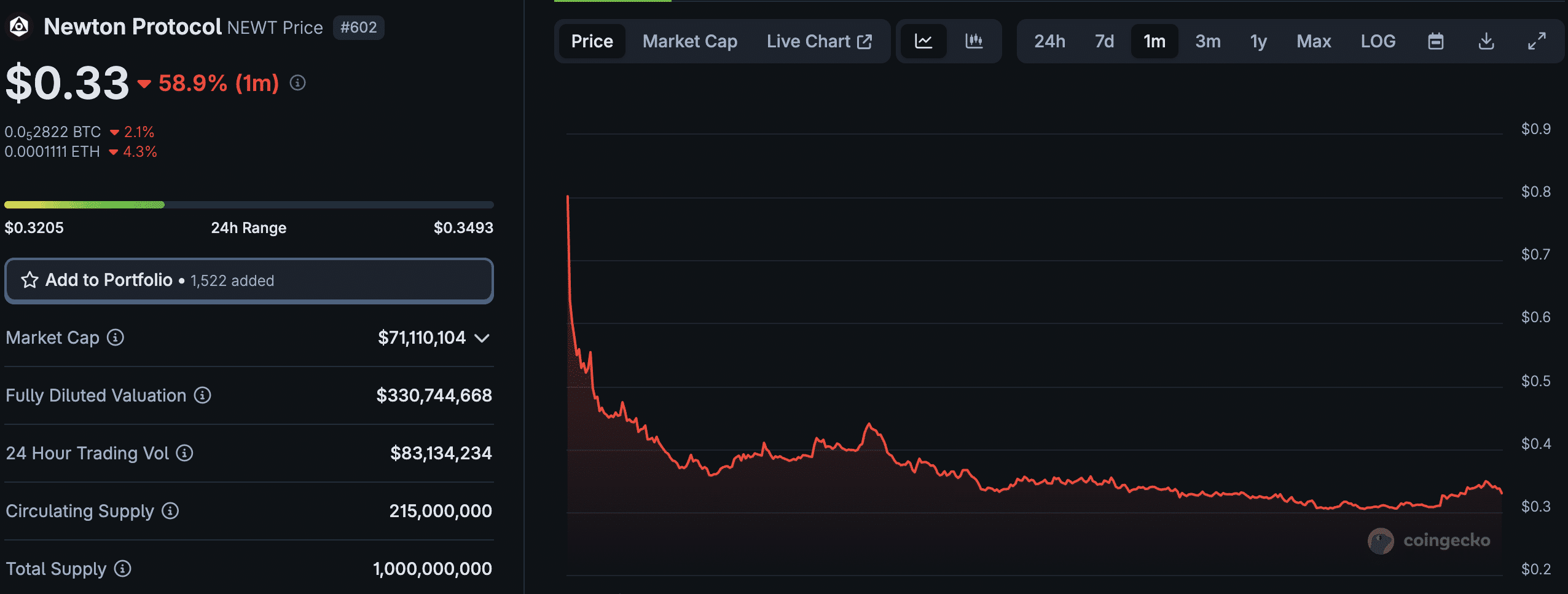Click the 215,000,000 circulating supply value

coord(441,511)
